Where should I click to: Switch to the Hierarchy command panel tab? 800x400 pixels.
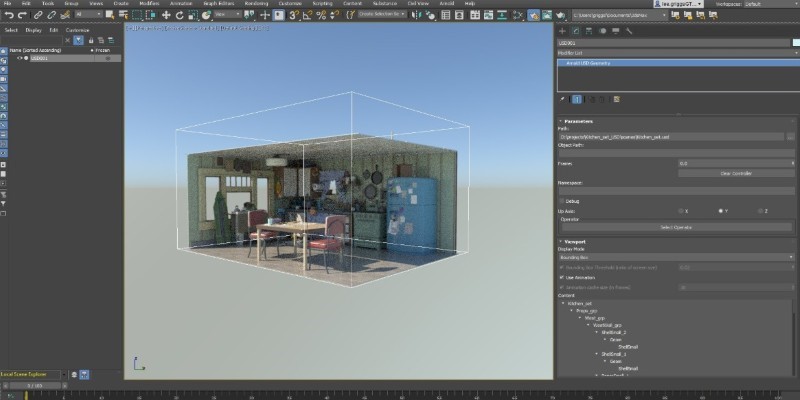pos(589,31)
